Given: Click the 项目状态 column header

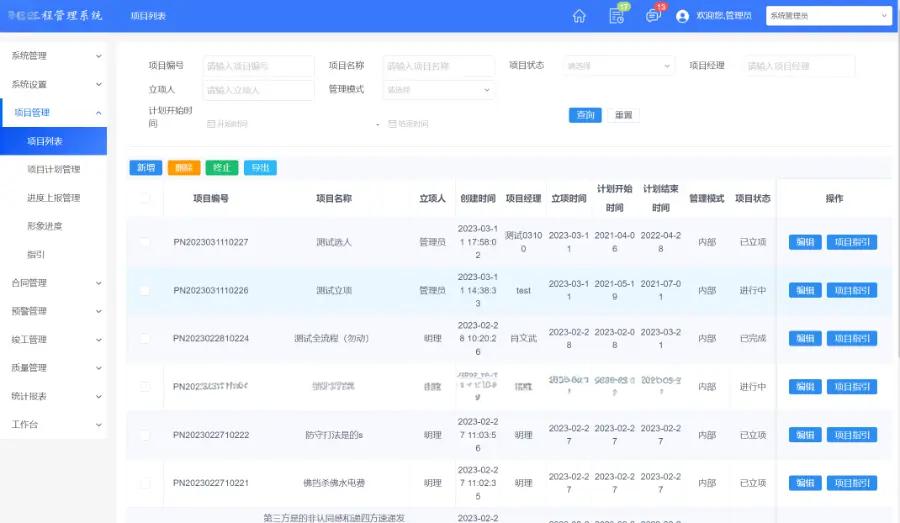Looking at the screenshot, I should pos(752,198).
